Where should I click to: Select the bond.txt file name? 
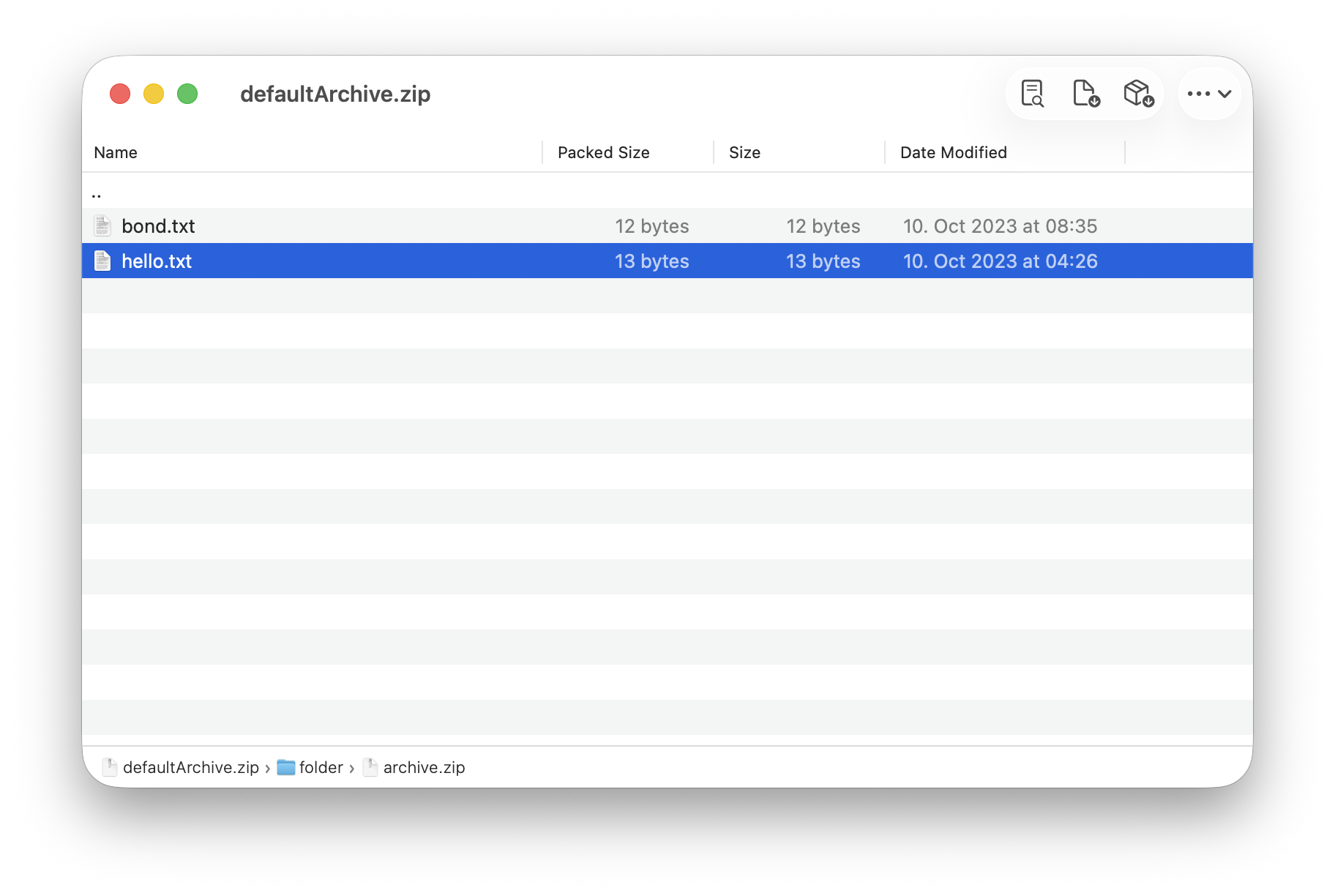(x=158, y=226)
